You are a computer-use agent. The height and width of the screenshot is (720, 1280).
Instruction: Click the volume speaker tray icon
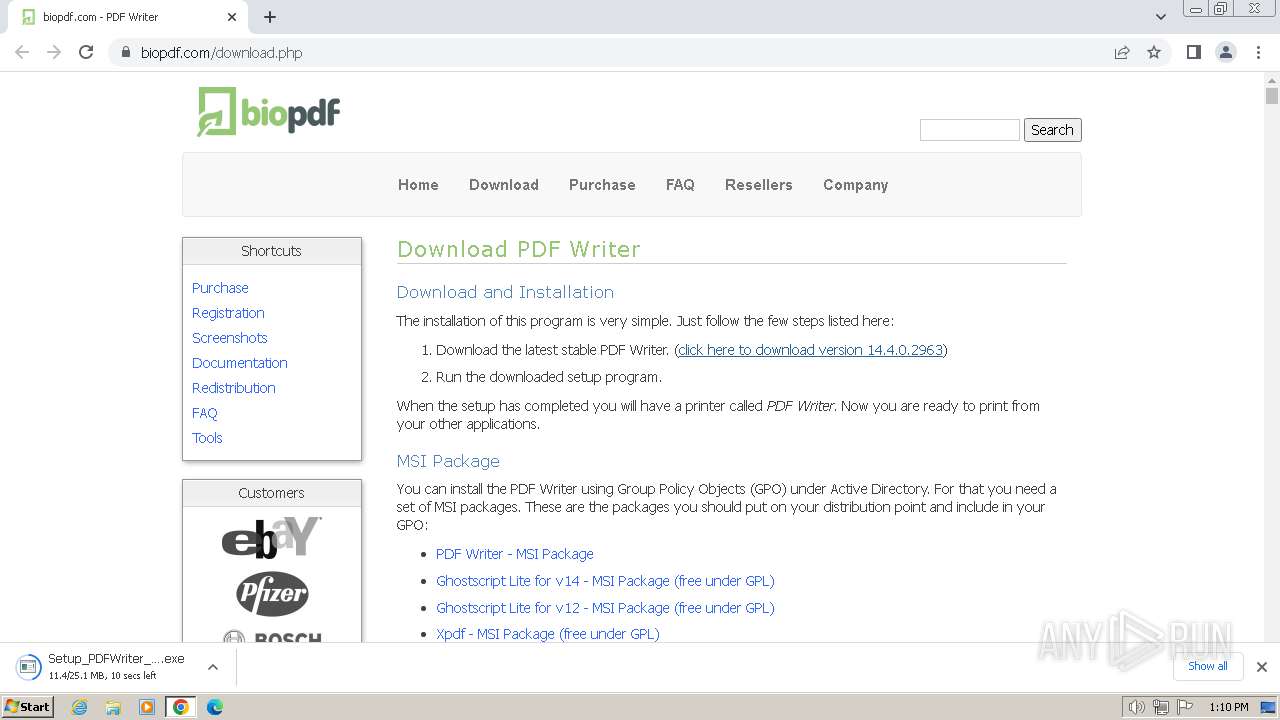1136,707
